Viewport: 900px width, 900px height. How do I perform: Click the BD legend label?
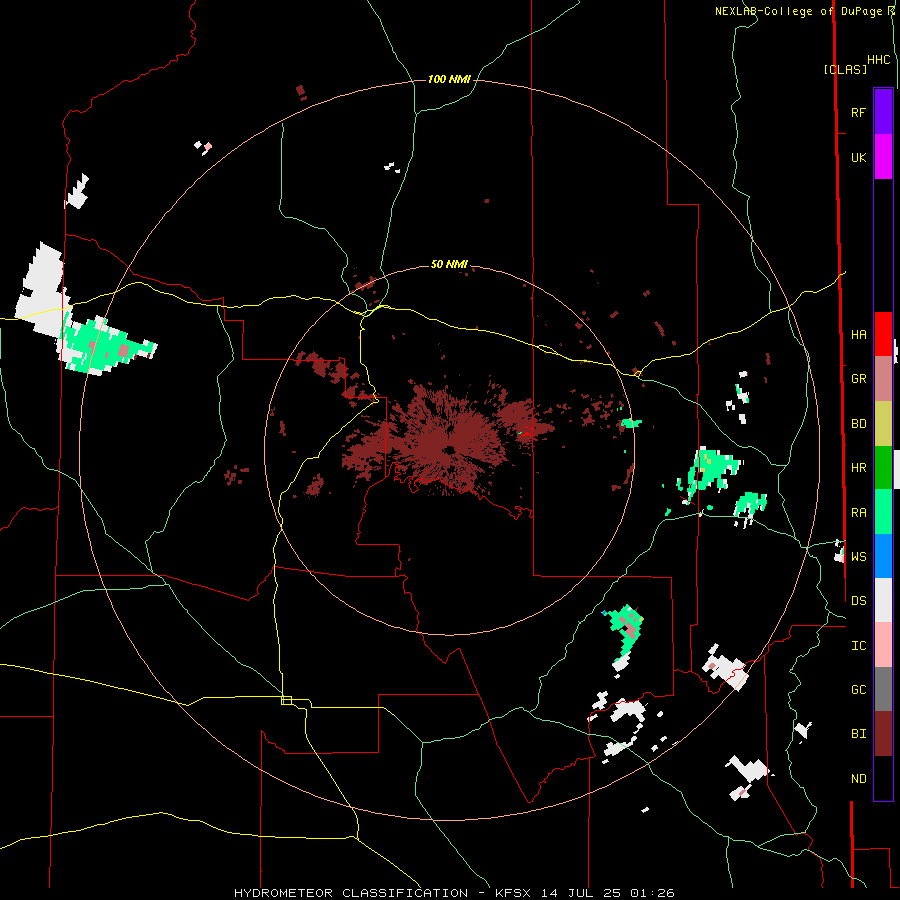pos(858,424)
